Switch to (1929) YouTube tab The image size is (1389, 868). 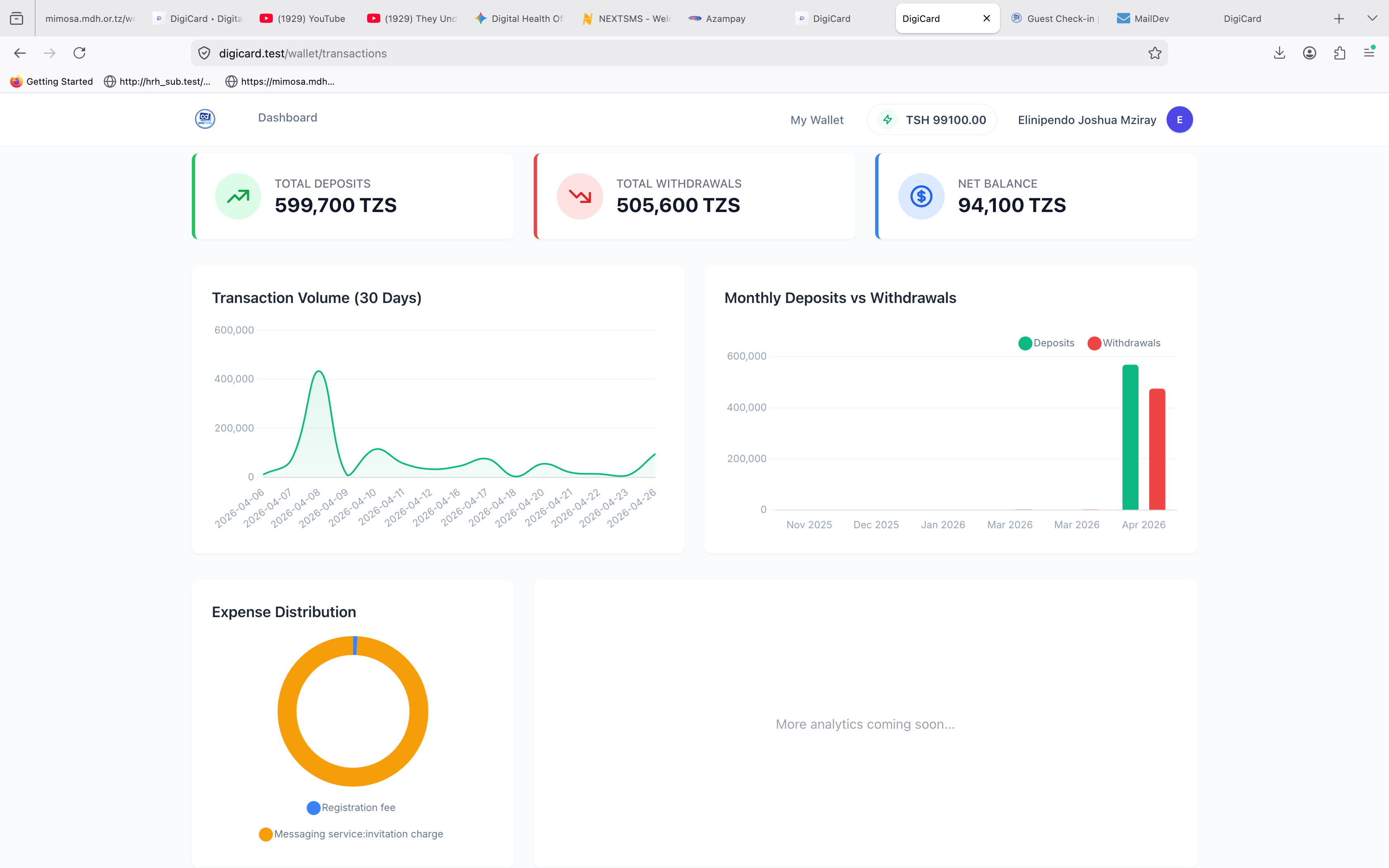305,18
